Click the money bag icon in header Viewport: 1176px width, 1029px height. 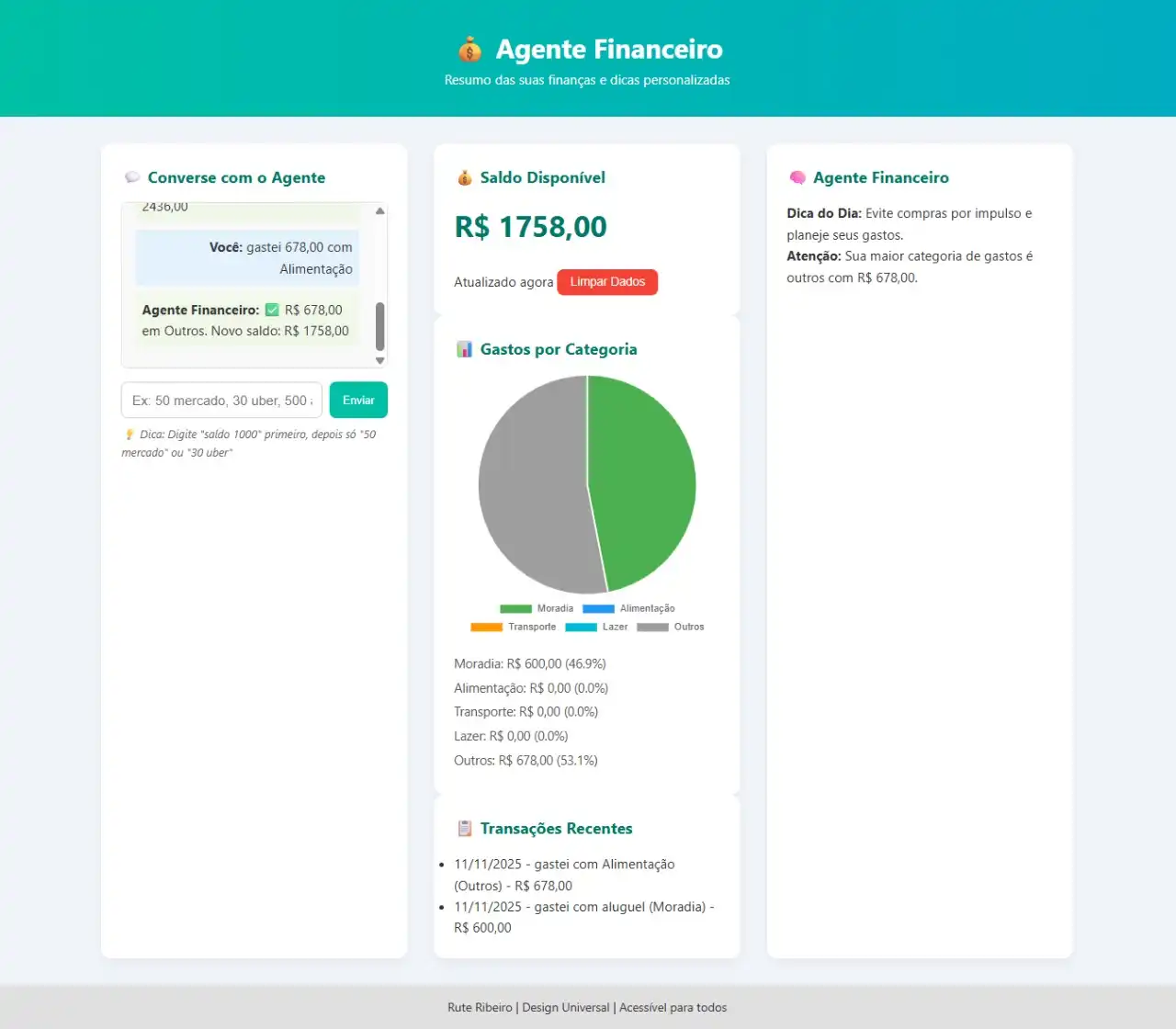469,49
